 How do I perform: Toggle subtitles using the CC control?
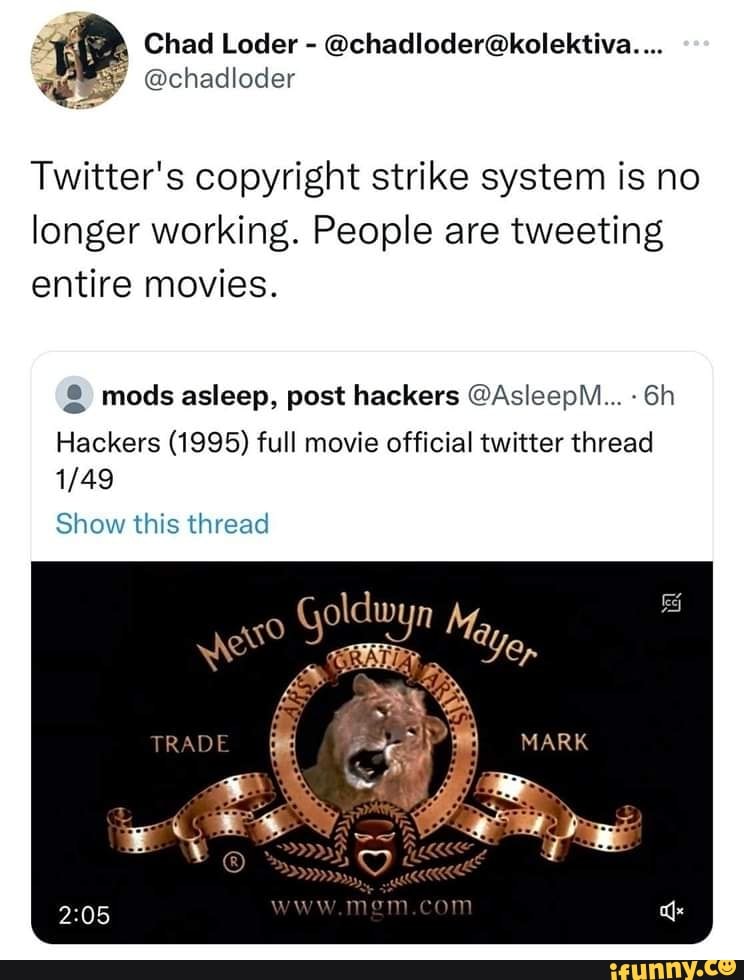coord(671,604)
